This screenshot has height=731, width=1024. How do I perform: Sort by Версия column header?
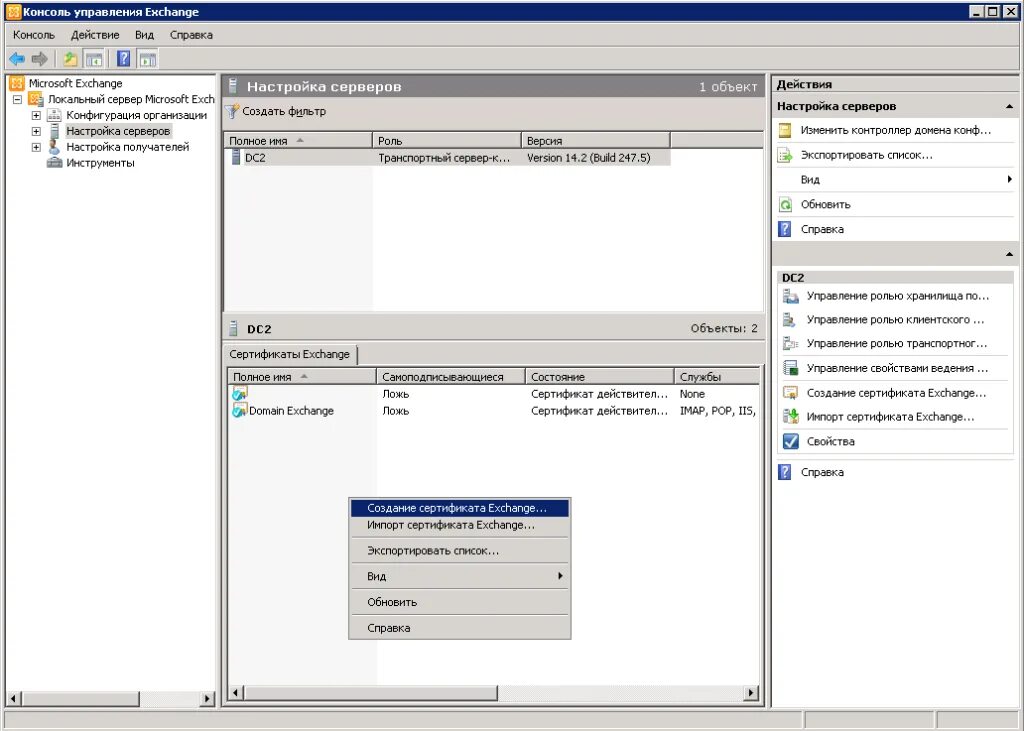[596, 140]
